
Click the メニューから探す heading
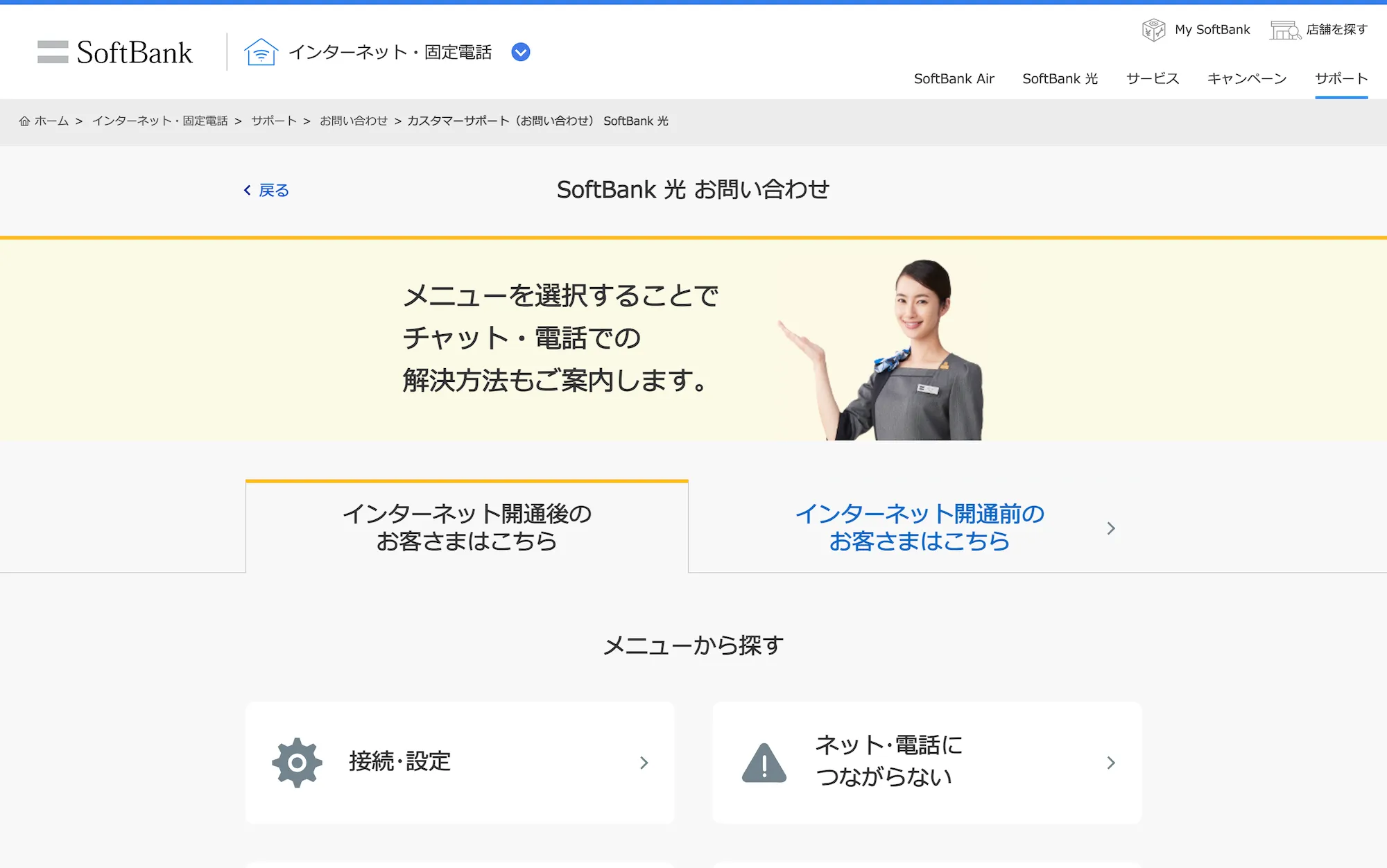[x=693, y=645]
